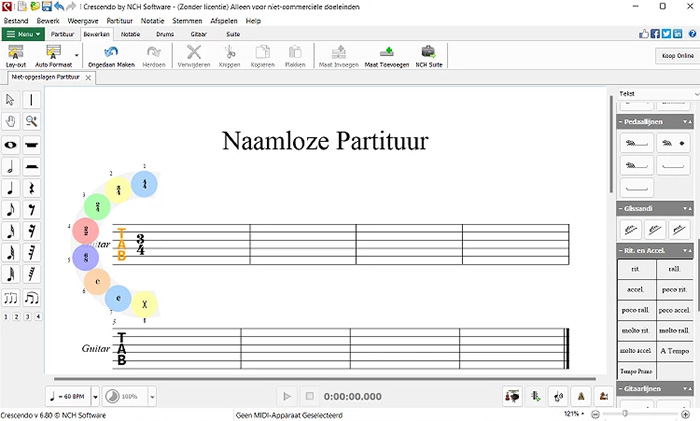The width and height of the screenshot is (700, 421).
Task: Select the hand pan tool
Action: pos(10,121)
